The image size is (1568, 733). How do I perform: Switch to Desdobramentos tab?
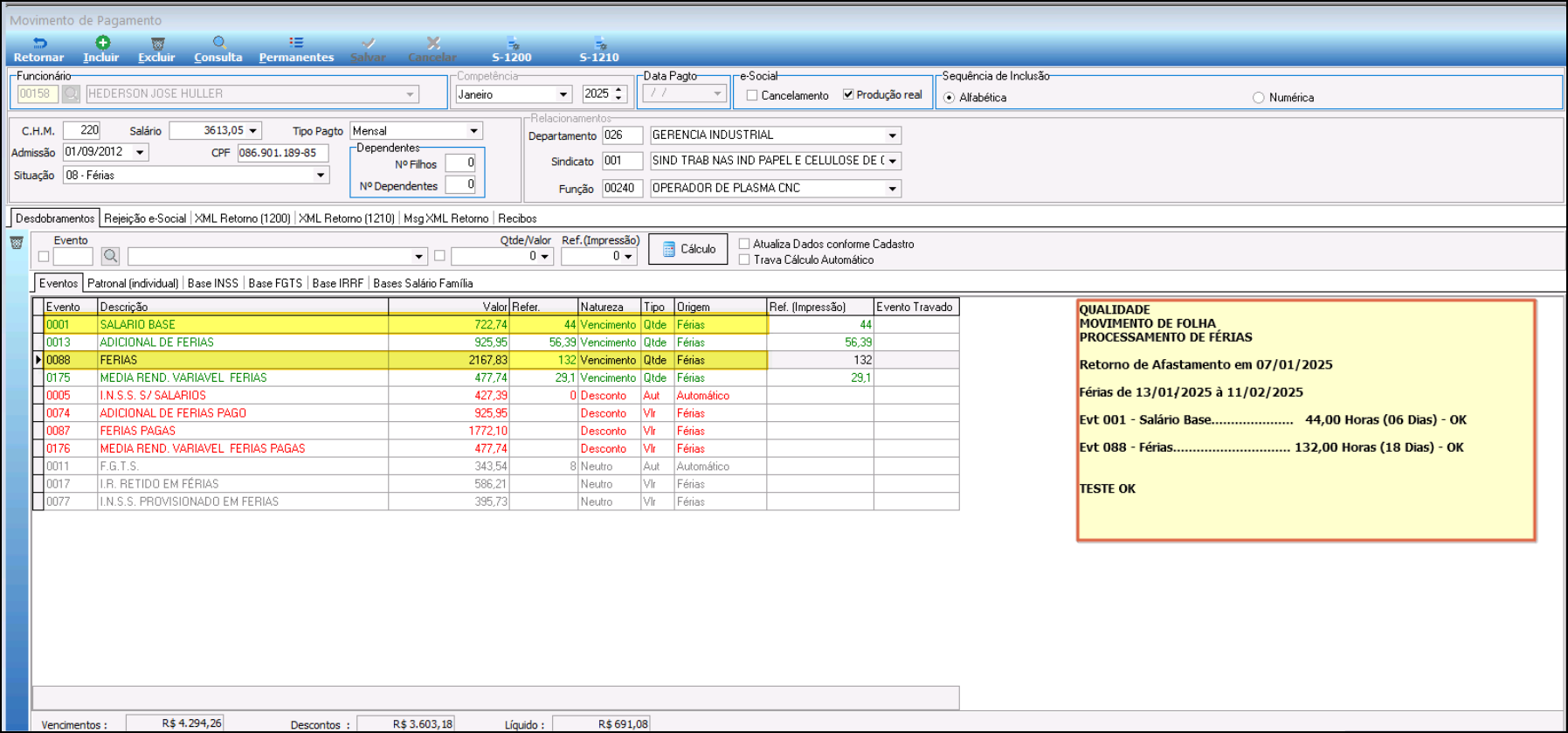click(55, 218)
